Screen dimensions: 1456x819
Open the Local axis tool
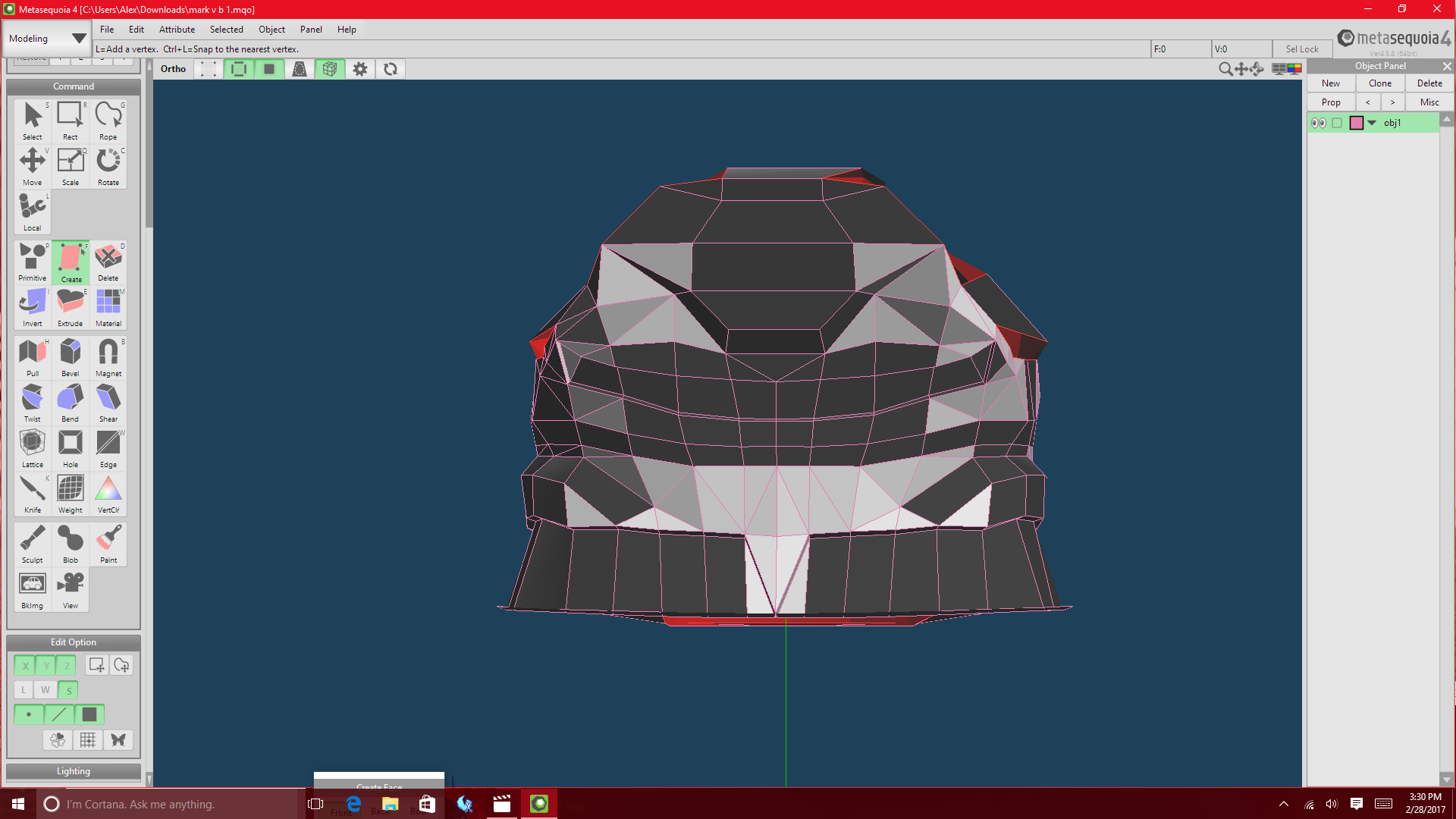(x=33, y=212)
